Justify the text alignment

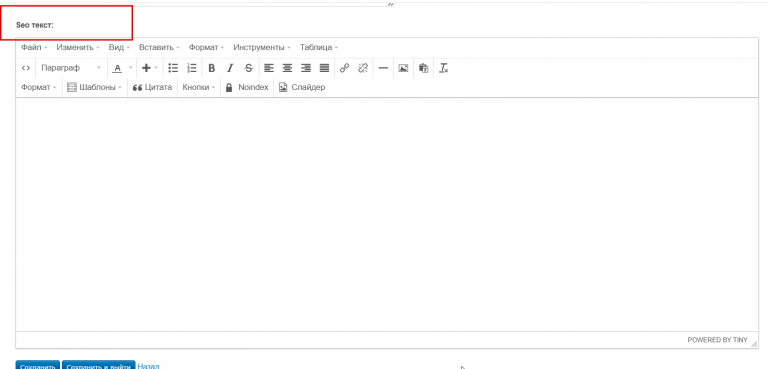click(324, 68)
